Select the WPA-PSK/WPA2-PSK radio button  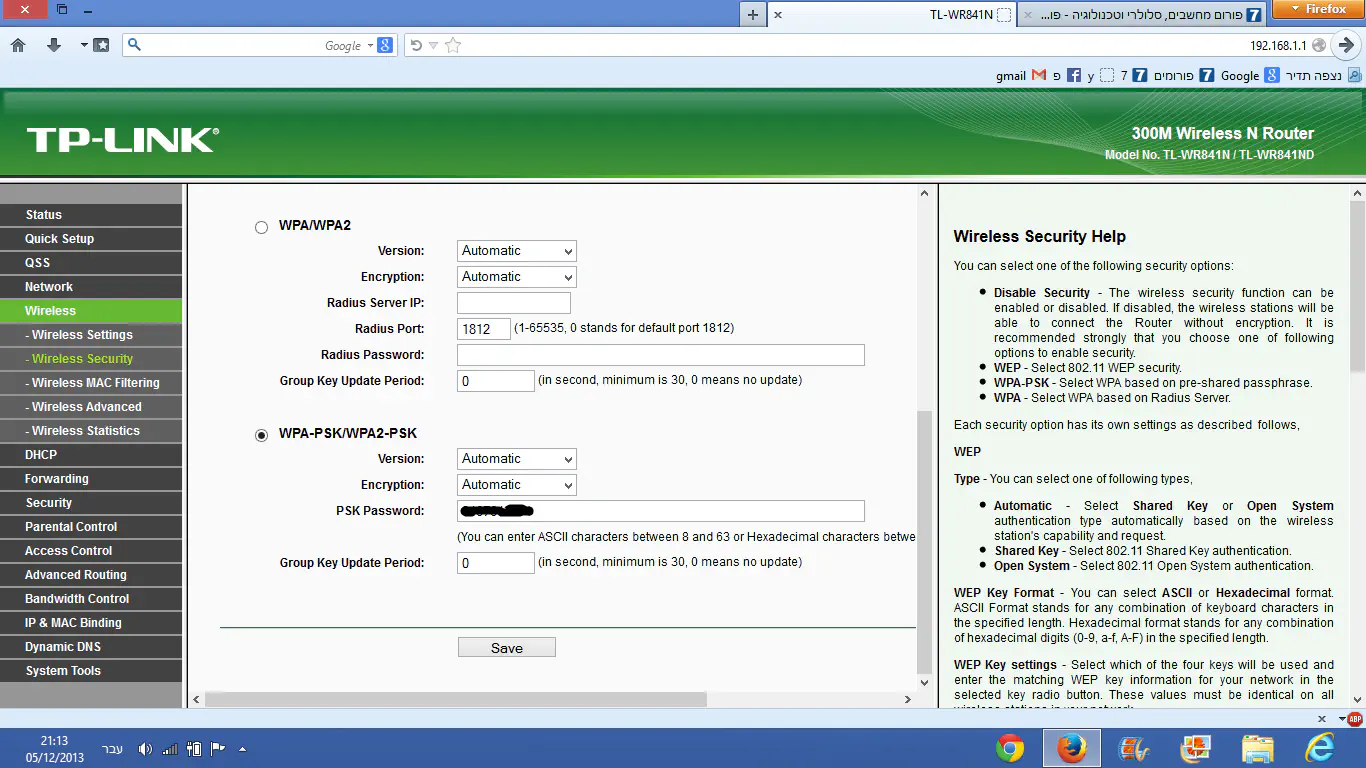point(262,435)
